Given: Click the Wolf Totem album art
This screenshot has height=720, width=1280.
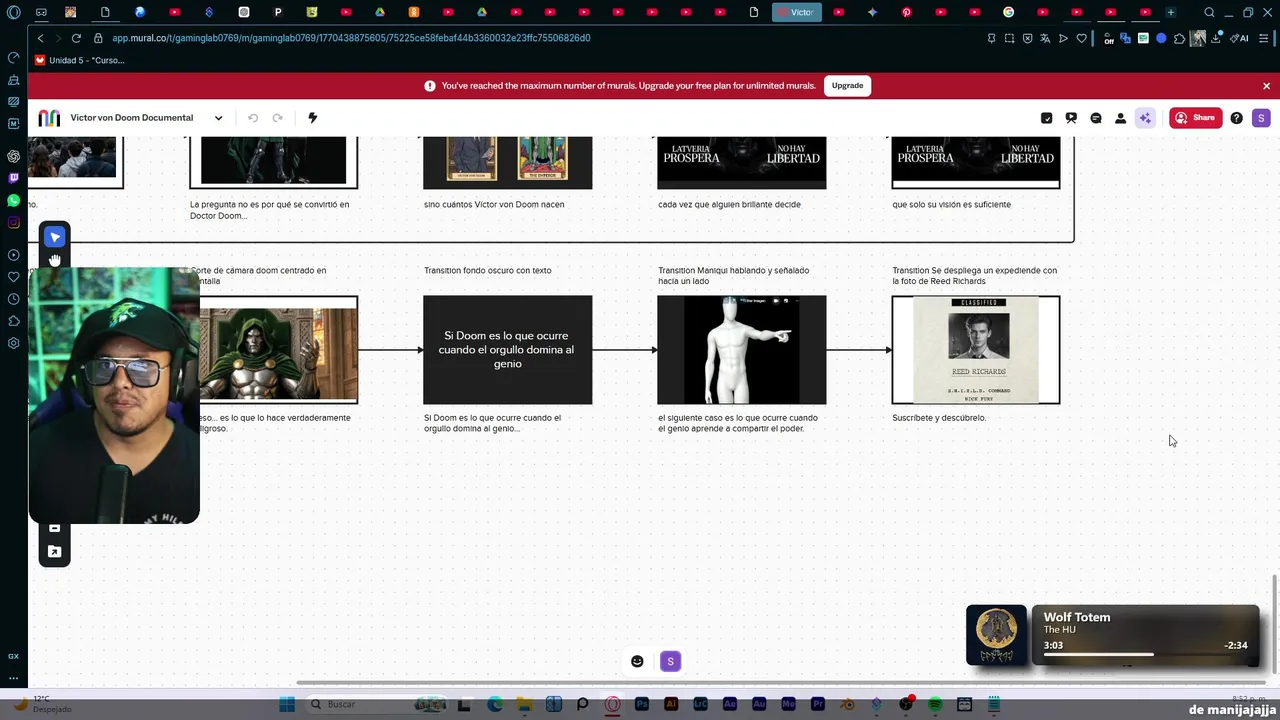Looking at the screenshot, I should 996,635.
